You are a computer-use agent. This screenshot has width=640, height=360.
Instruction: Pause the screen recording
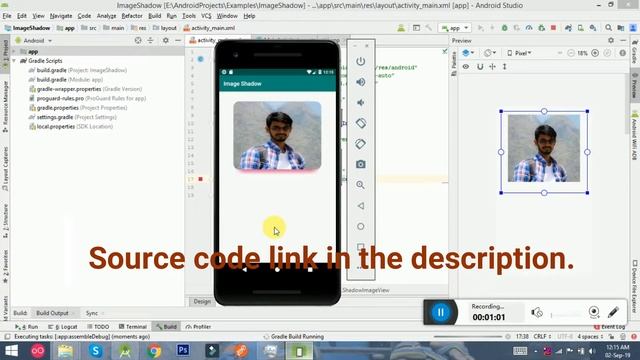(440, 313)
